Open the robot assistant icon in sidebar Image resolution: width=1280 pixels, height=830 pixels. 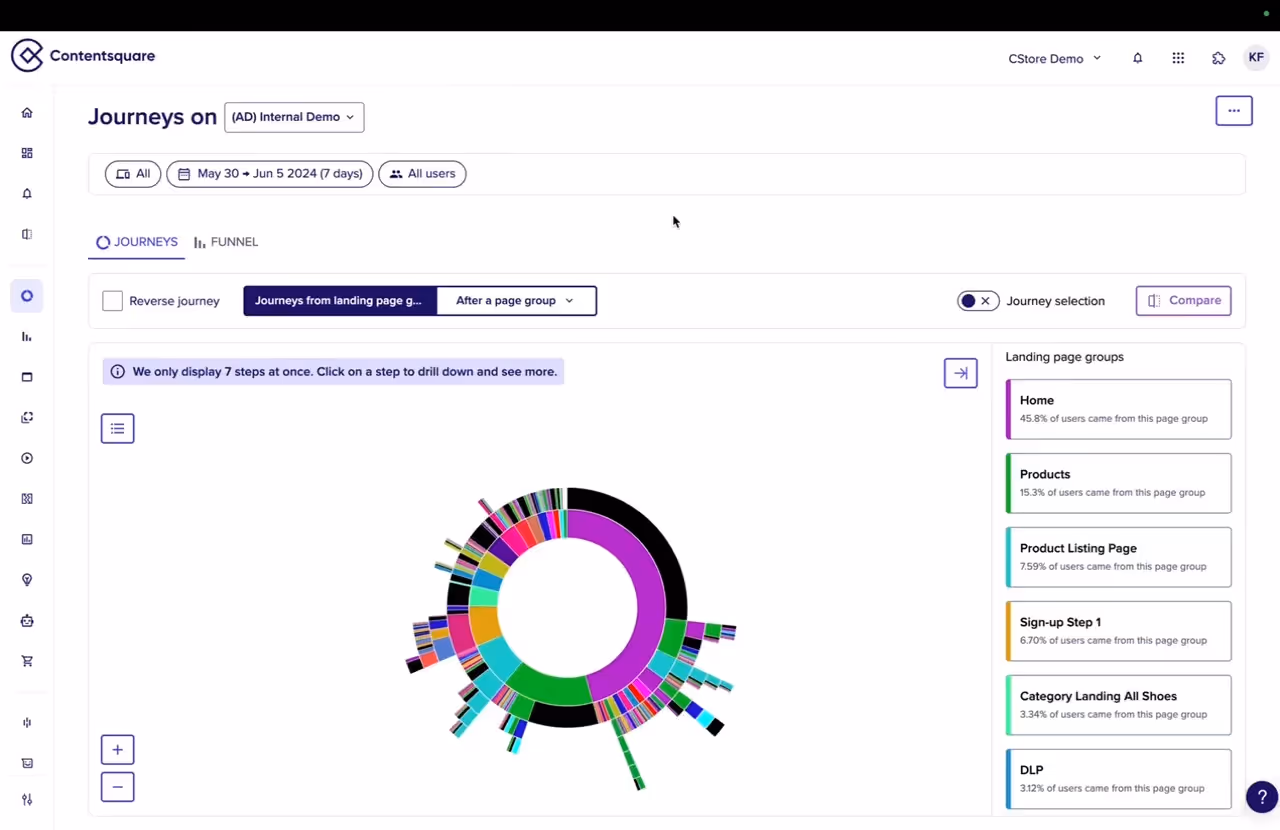click(27, 621)
